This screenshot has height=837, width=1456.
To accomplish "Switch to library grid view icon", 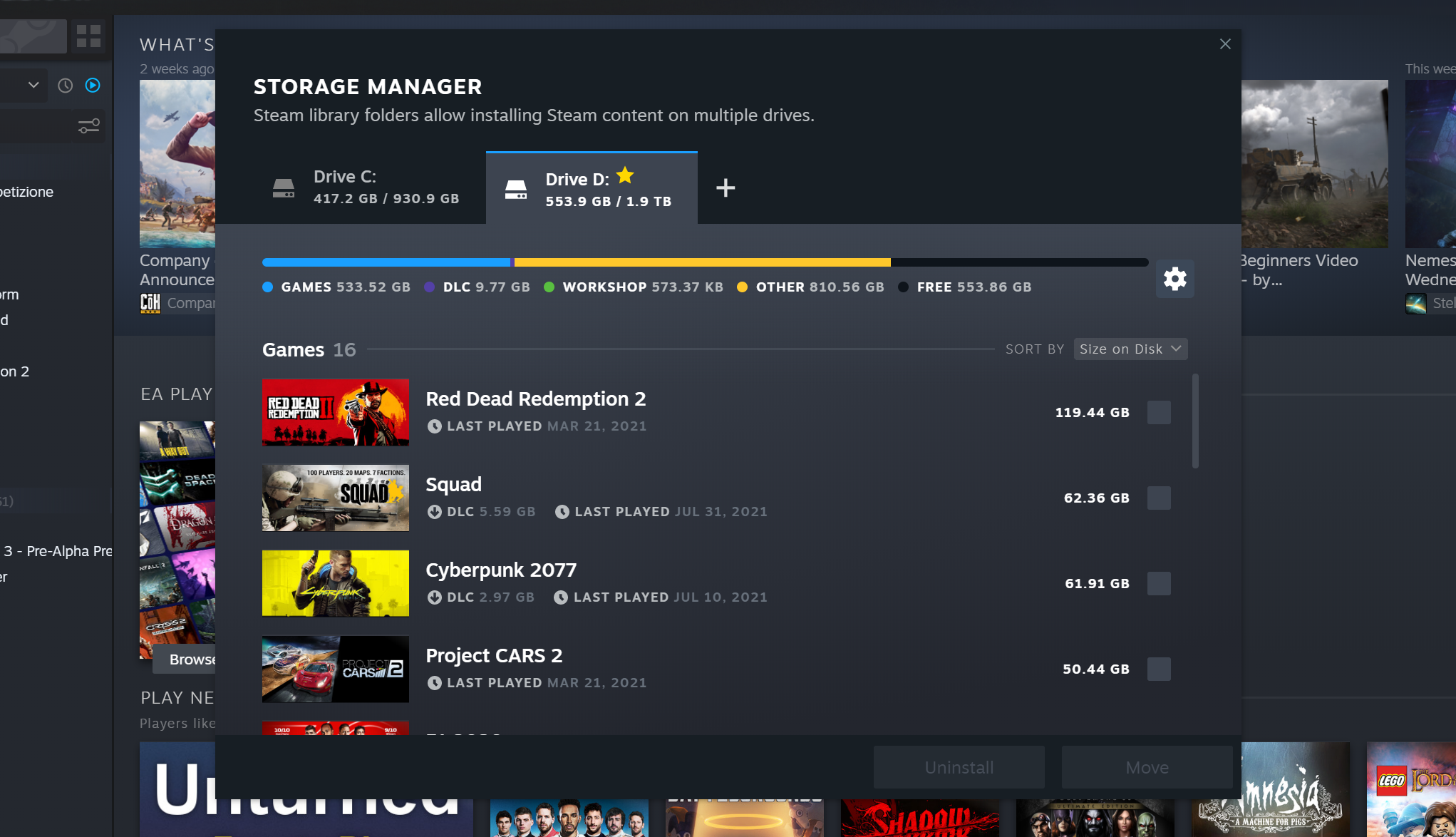I will pyautogui.click(x=88, y=36).
